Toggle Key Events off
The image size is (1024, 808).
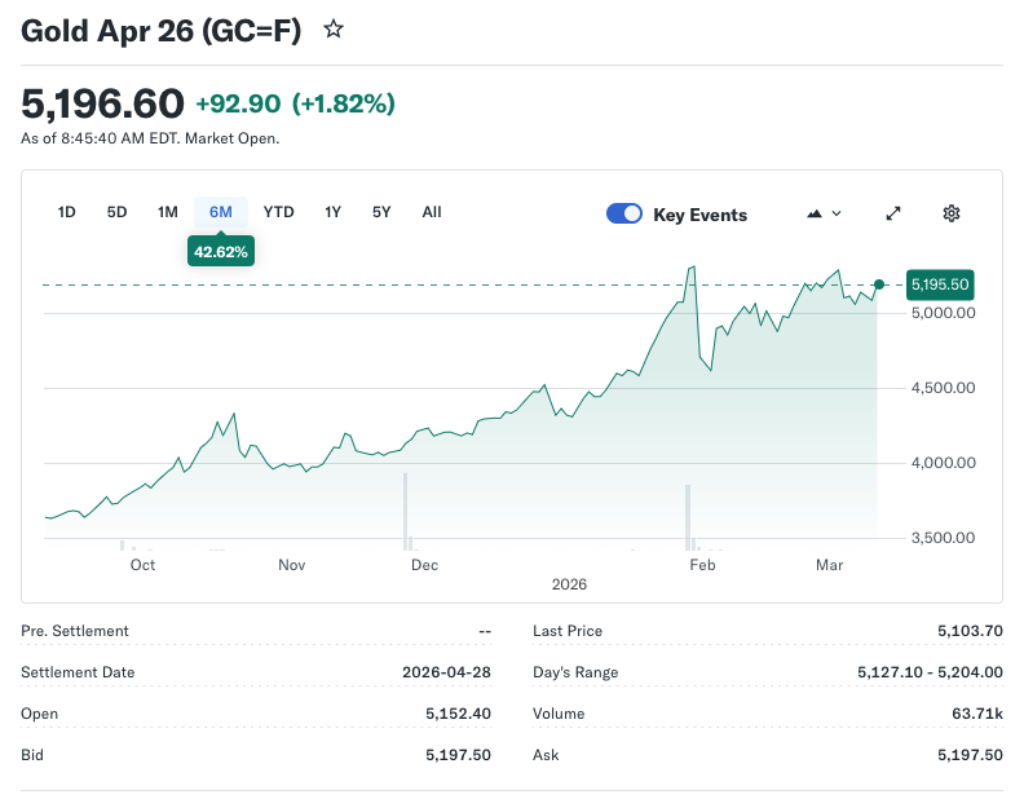[x=624, y=213]
